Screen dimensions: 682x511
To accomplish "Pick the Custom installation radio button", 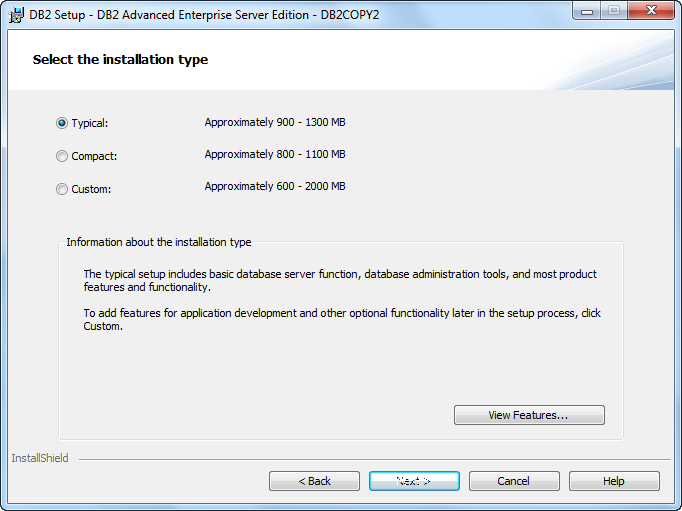I will pyautogui.click(x=62, y=189).
